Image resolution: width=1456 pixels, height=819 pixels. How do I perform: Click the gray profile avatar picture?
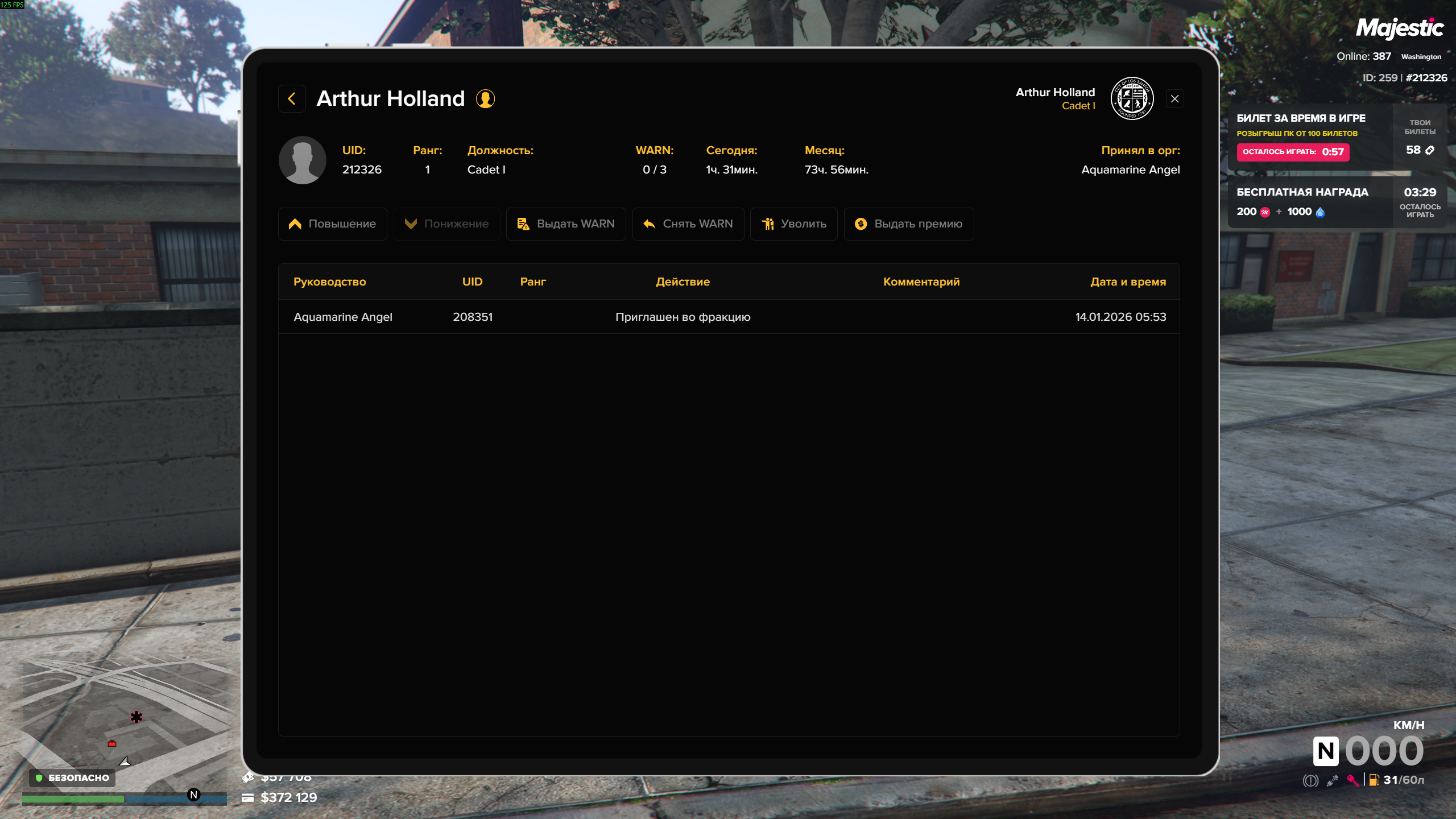tap(302, 160)
